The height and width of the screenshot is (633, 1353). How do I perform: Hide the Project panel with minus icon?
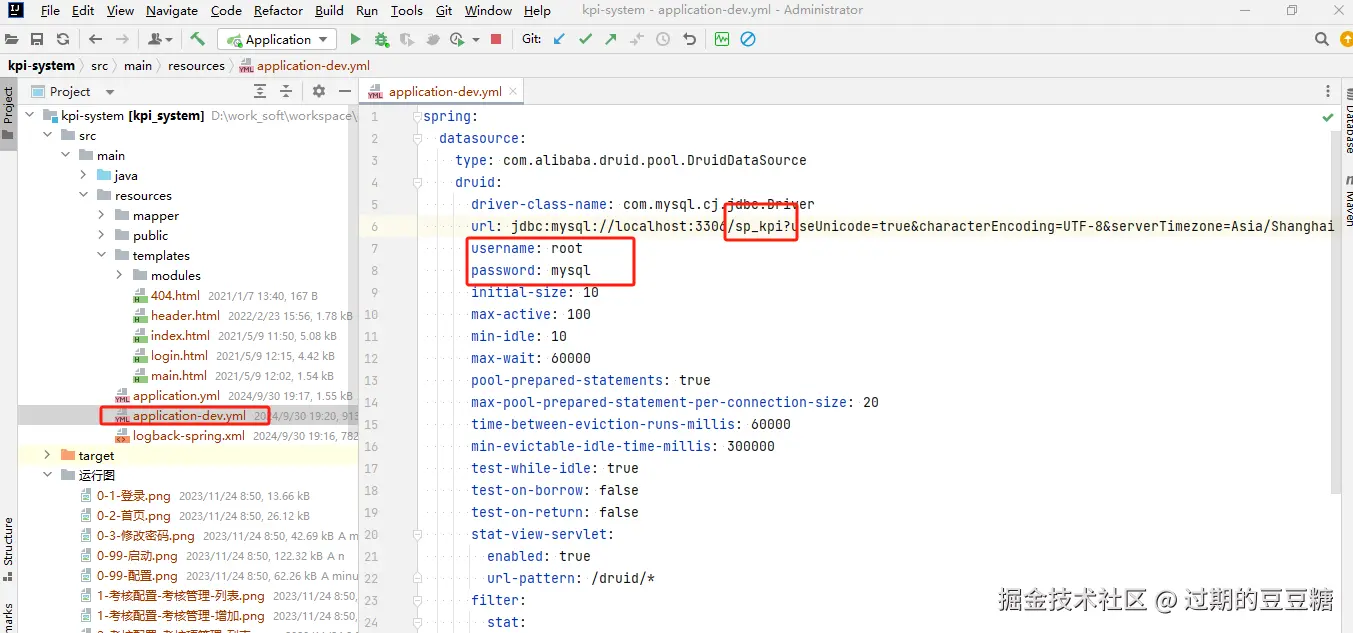pyautogui.click(x=343, y=91)
